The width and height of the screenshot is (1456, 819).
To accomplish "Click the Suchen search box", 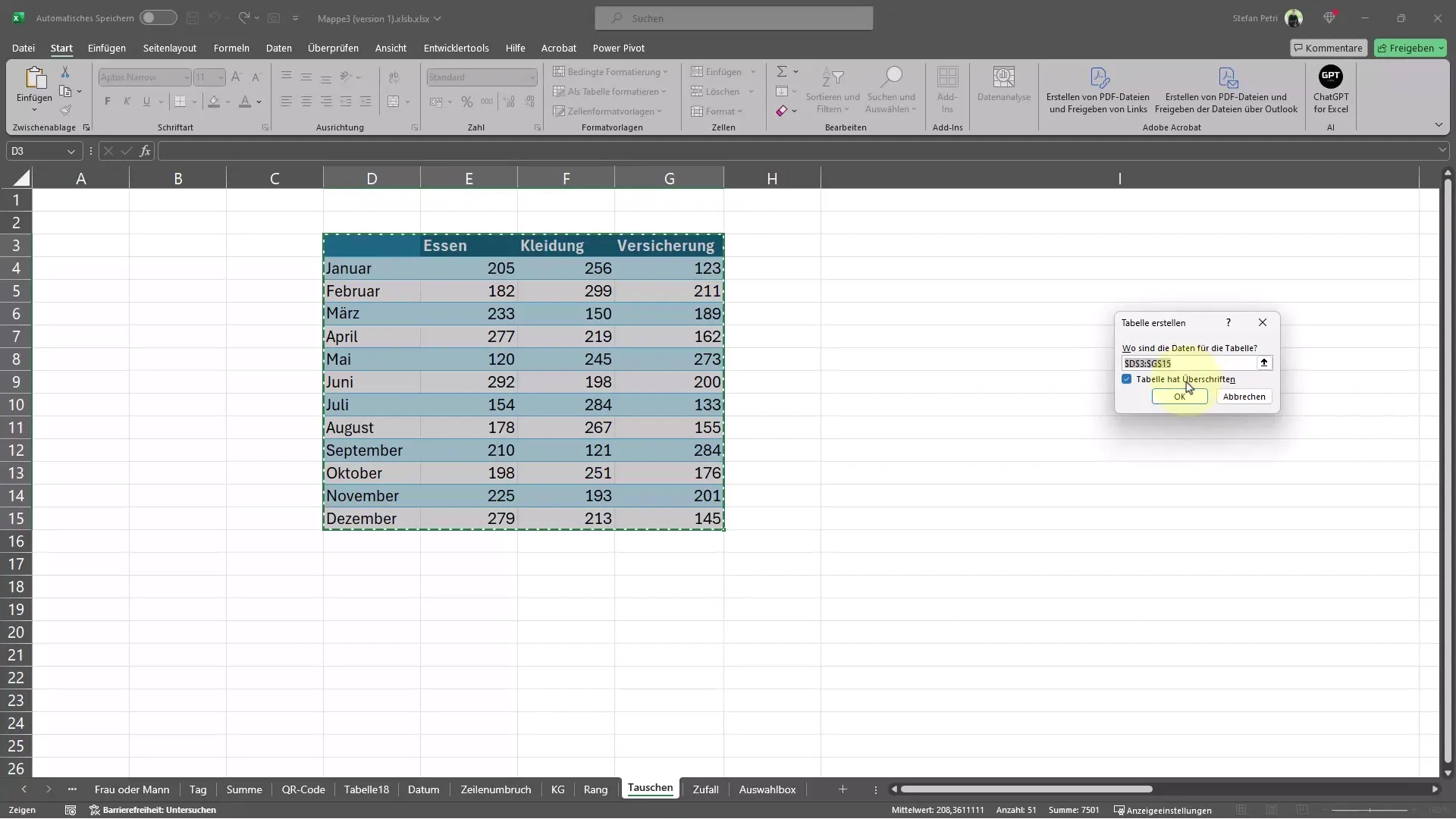I will click(x=734, y=18).
